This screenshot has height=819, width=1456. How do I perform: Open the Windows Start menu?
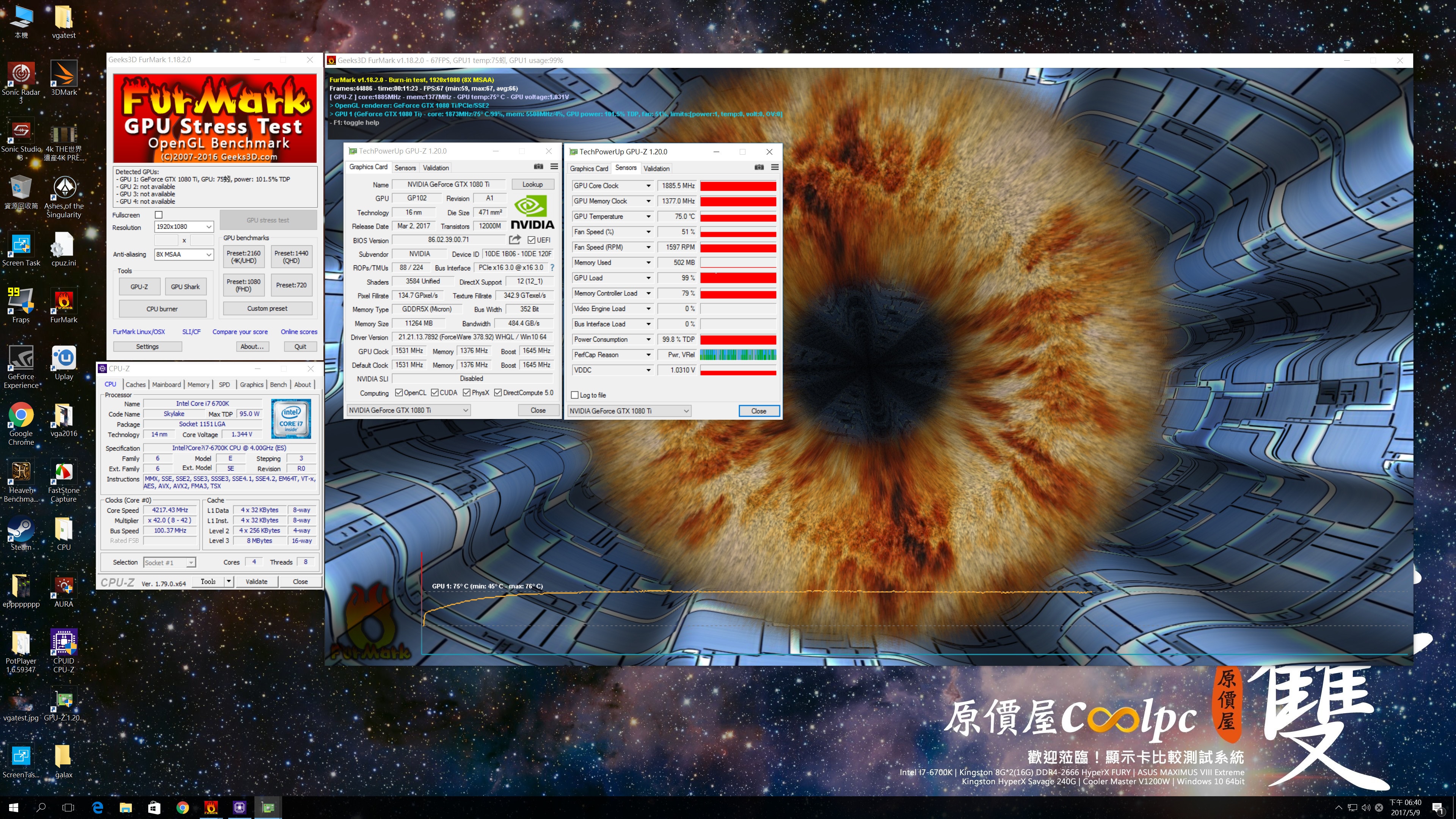tap(14, 807)
